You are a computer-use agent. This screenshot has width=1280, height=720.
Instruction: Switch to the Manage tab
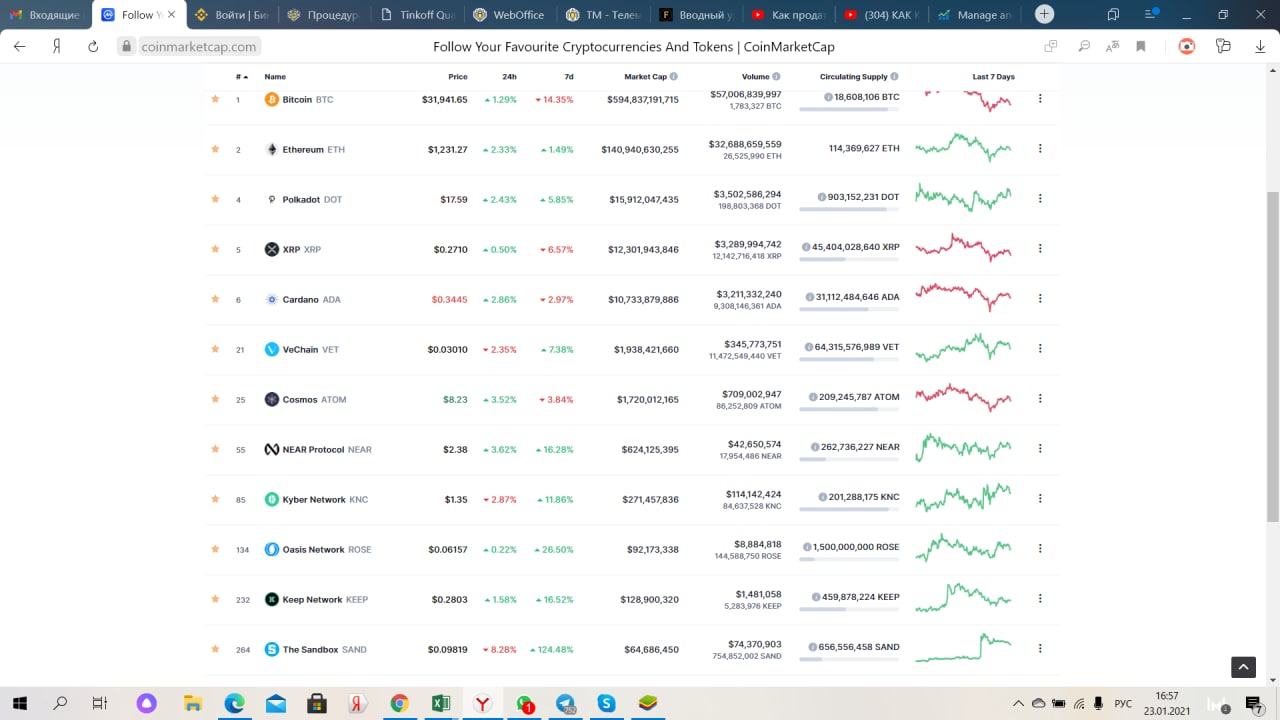pyautogui.click(x=975, y=15)
